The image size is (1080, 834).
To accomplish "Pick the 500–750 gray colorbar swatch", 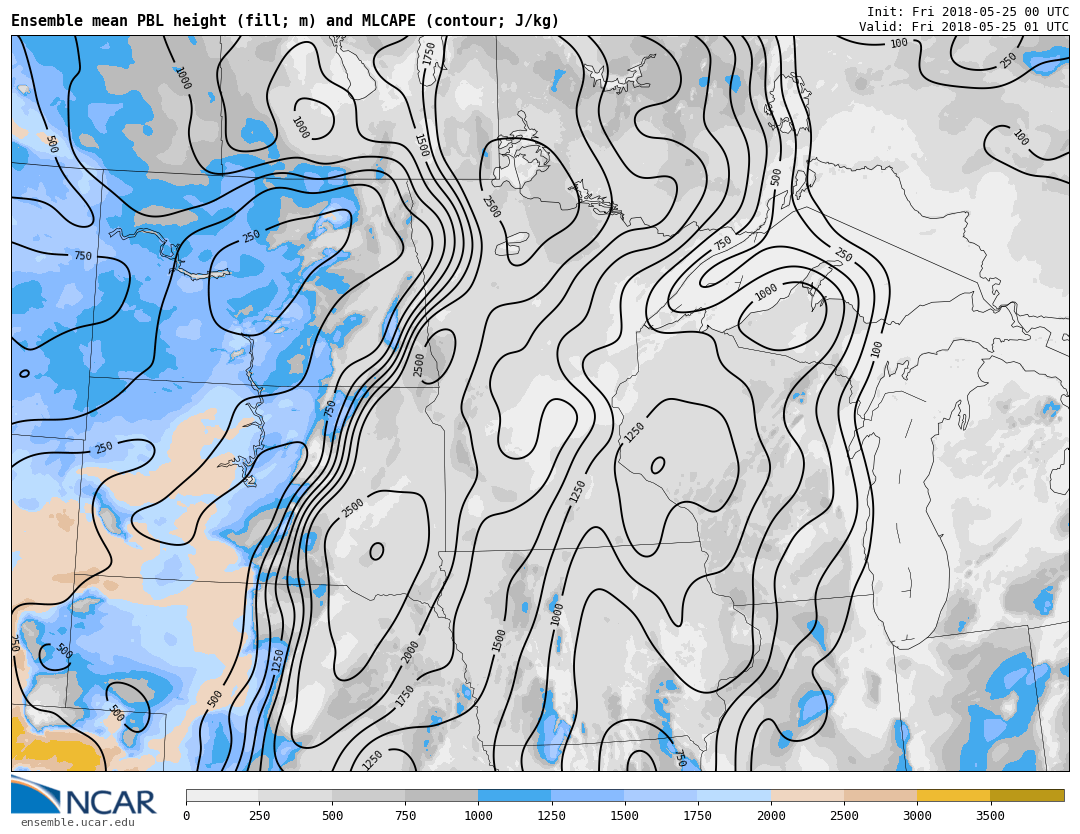I will tap(368, 796).
